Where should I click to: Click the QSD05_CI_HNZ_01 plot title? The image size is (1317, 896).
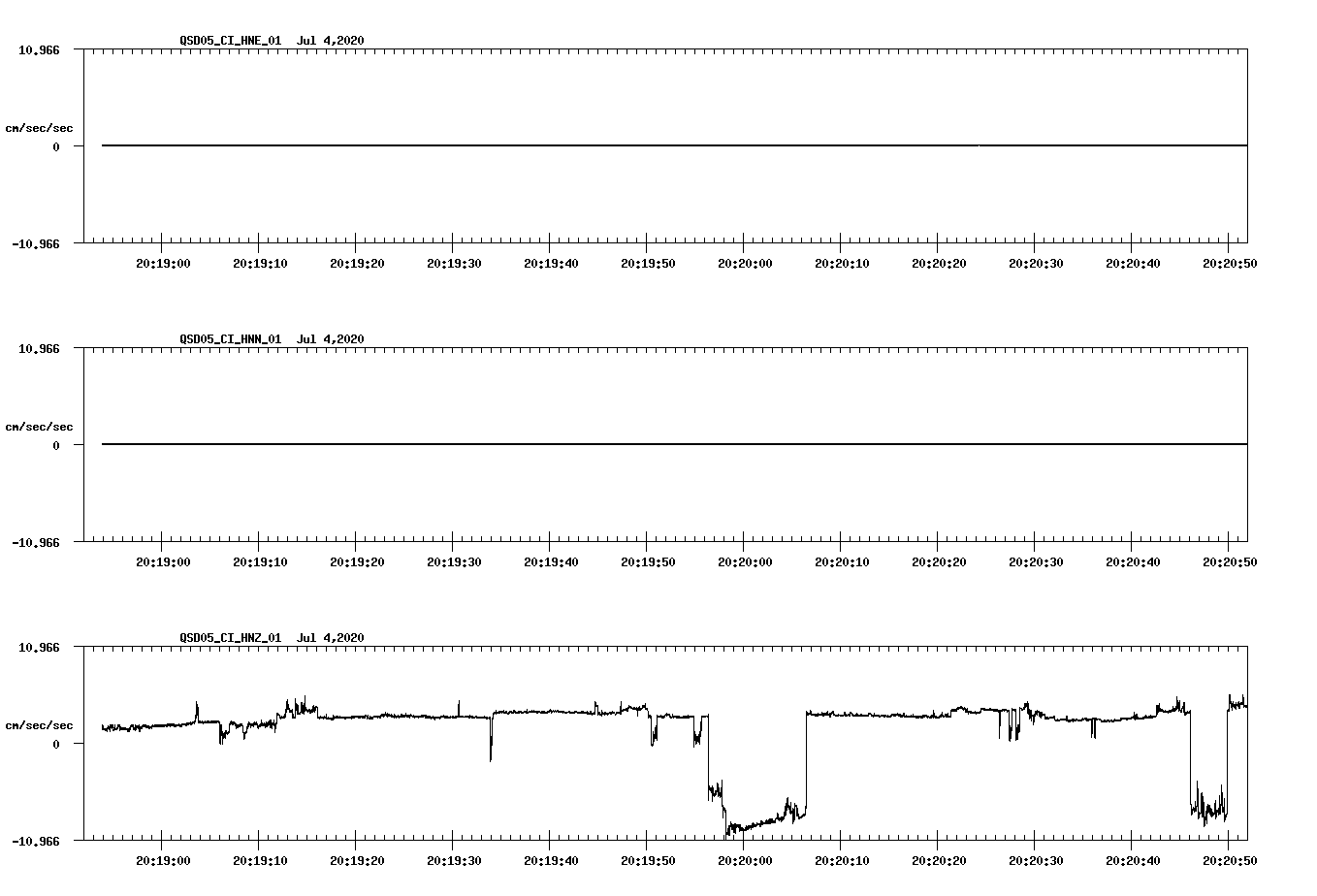click(272, 637)
